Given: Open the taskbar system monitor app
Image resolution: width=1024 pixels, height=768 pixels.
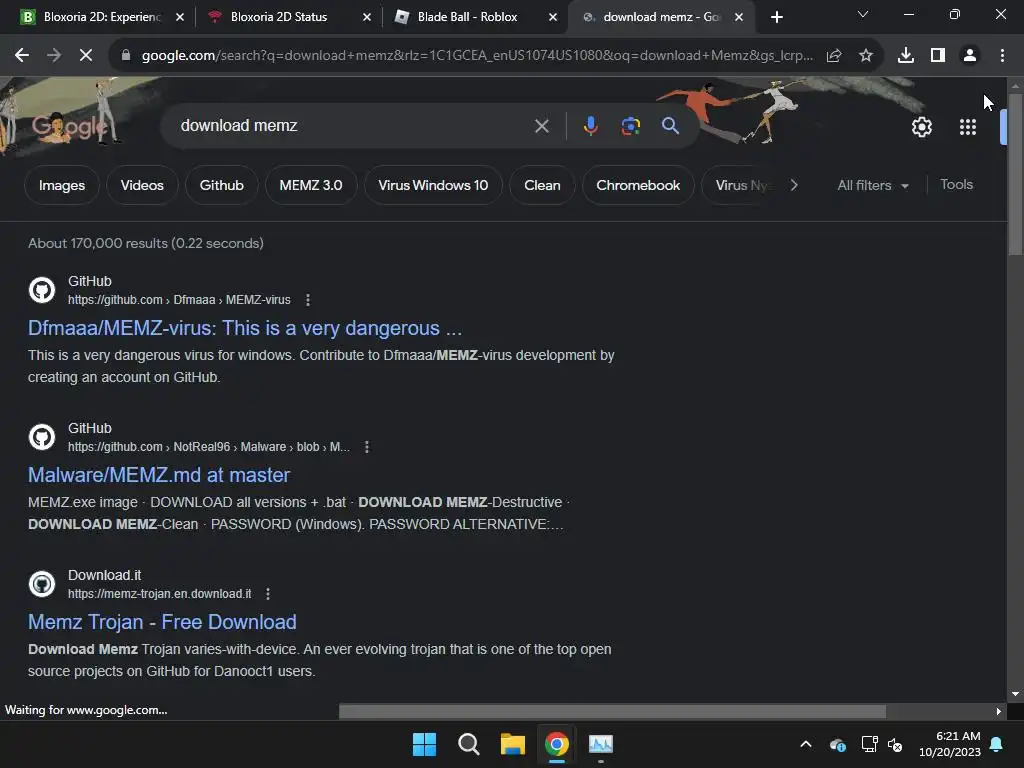Looking at the screenshot, I should (601, 744).
